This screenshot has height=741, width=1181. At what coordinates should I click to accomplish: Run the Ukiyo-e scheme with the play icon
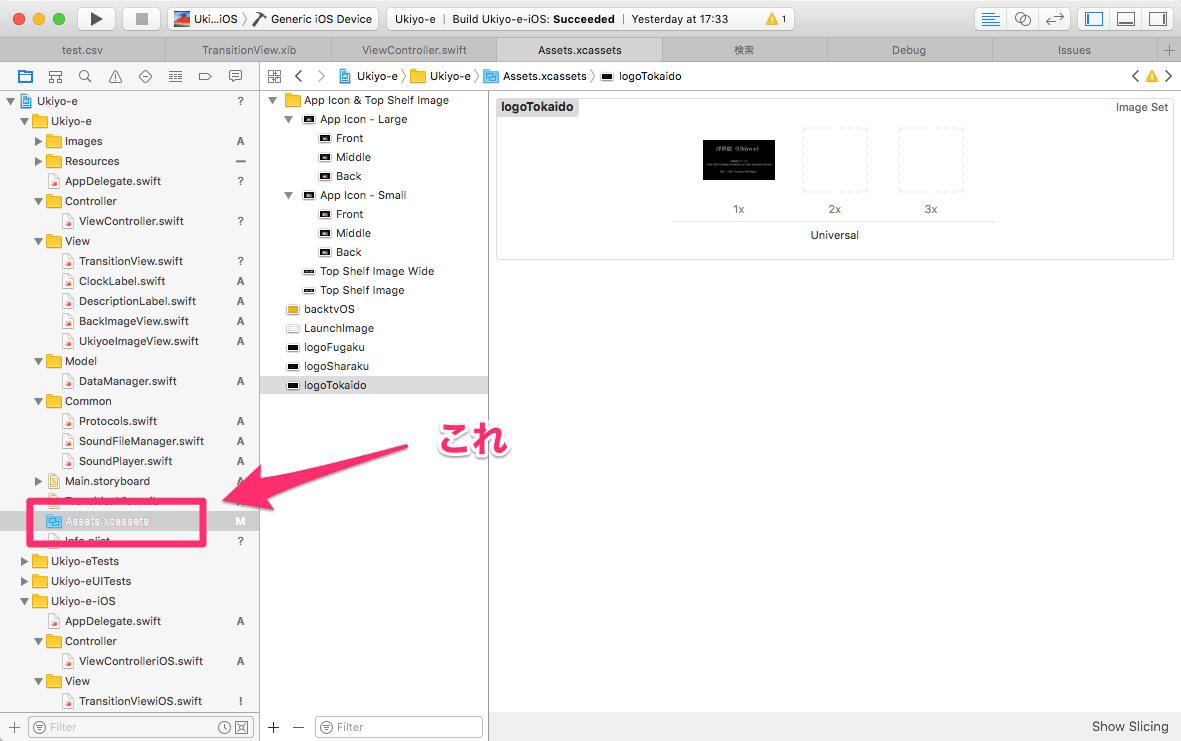click(x=95, y=17)
